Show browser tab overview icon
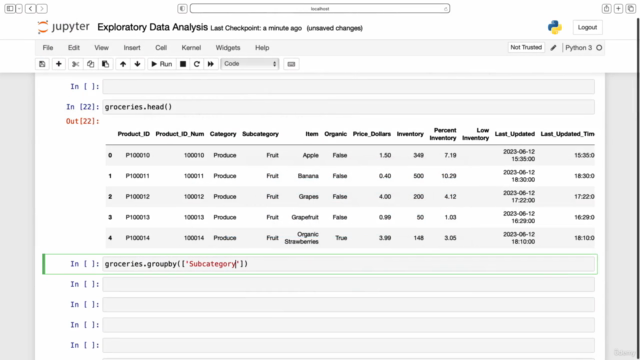This screenshot has height=360, width=640. pyautogui.click(x=631, y=8)
